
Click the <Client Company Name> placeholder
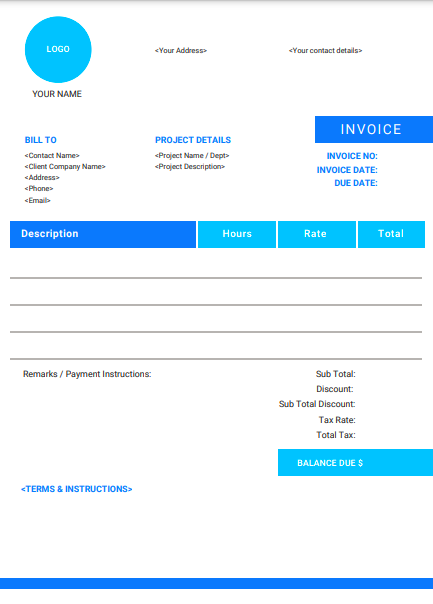pos(65,167)
